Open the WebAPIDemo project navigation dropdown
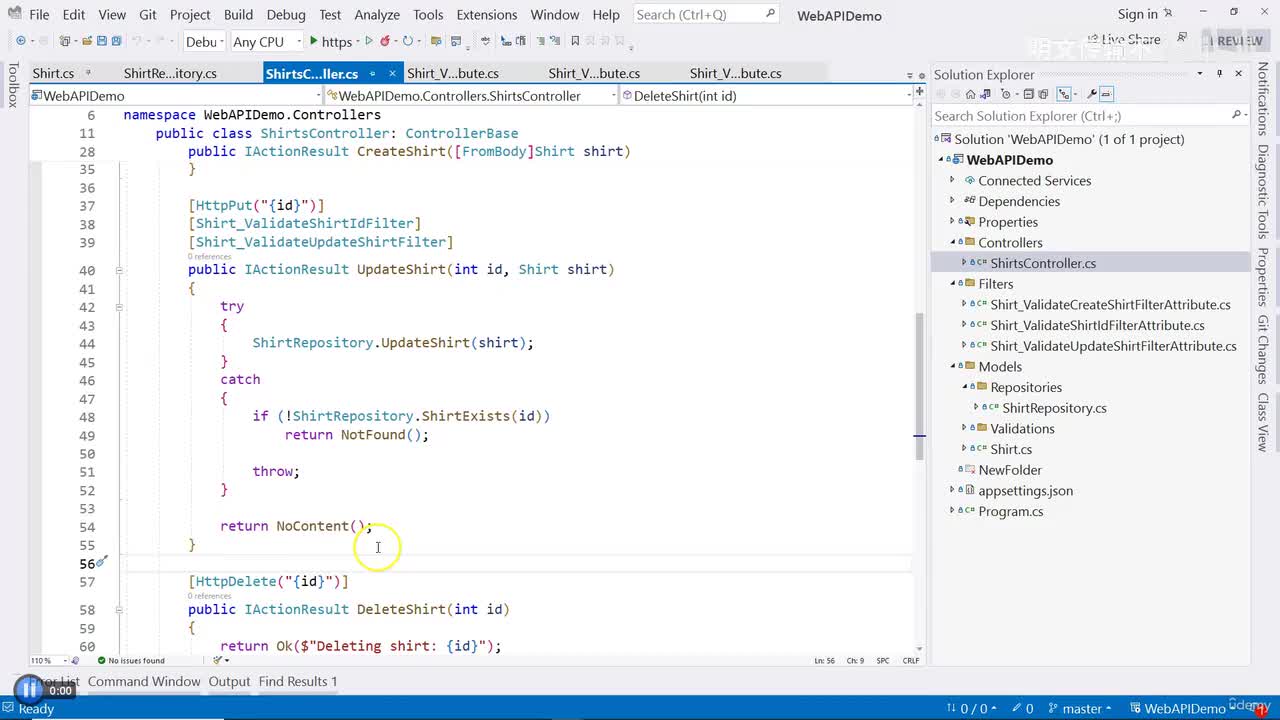Viewport: 1280px width, 720px height. (x=176, y=96)
